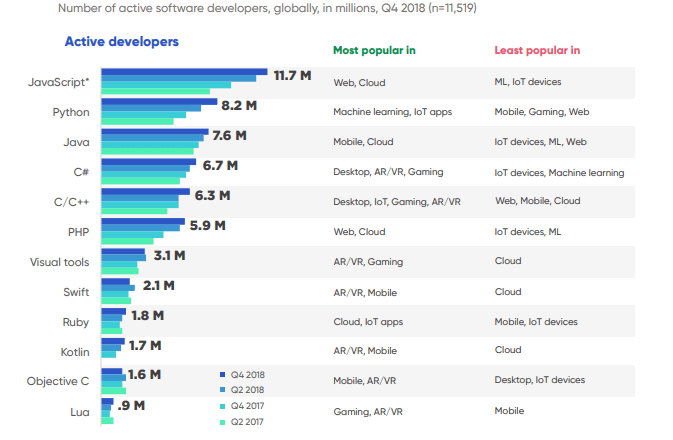Screen dimensions: 673x440
Task: Click the '1.8 M' value for Ruby
Action: 148,316
